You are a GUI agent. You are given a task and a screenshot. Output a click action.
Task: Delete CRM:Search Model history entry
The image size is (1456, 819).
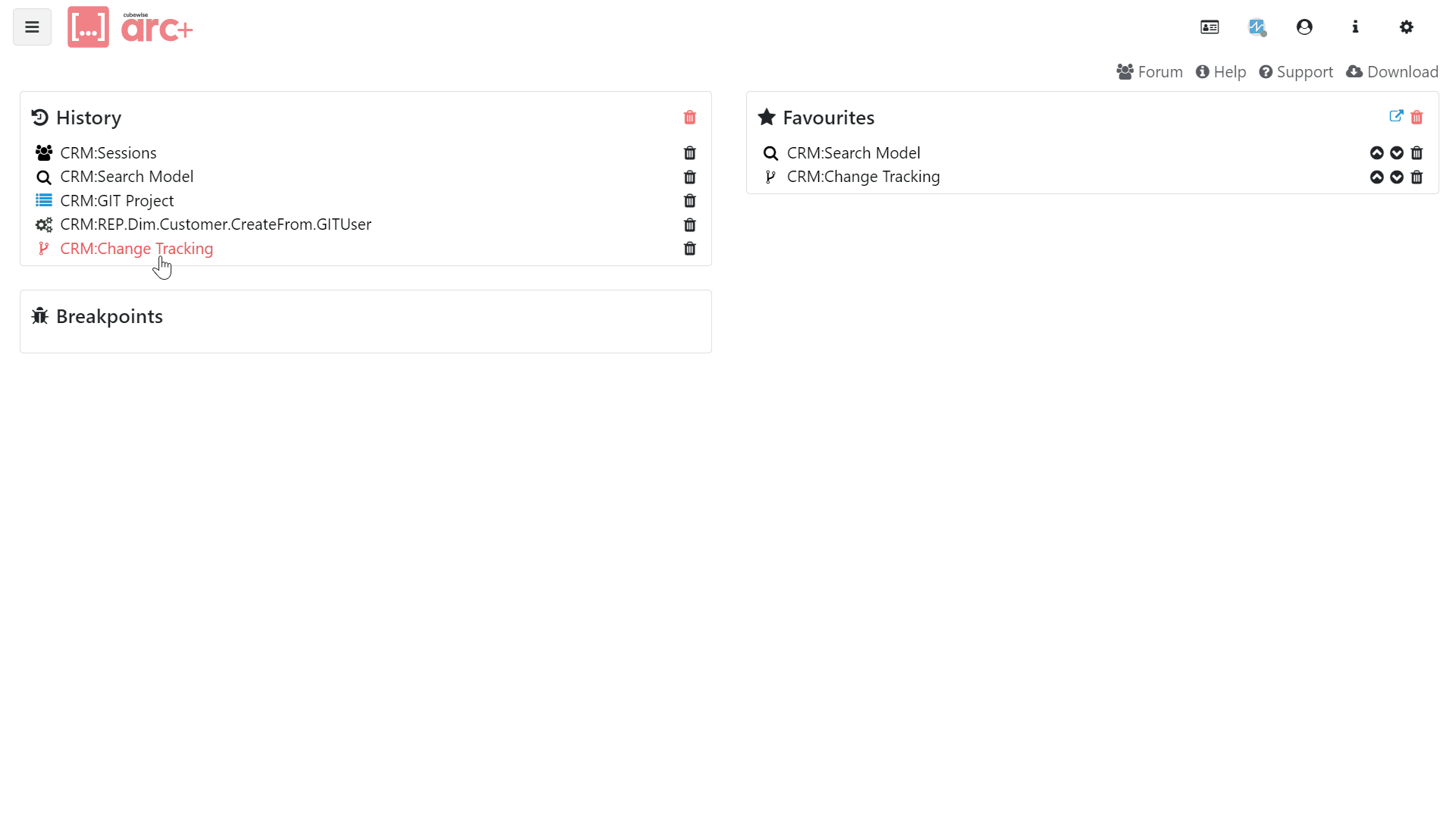pos(690,177)
